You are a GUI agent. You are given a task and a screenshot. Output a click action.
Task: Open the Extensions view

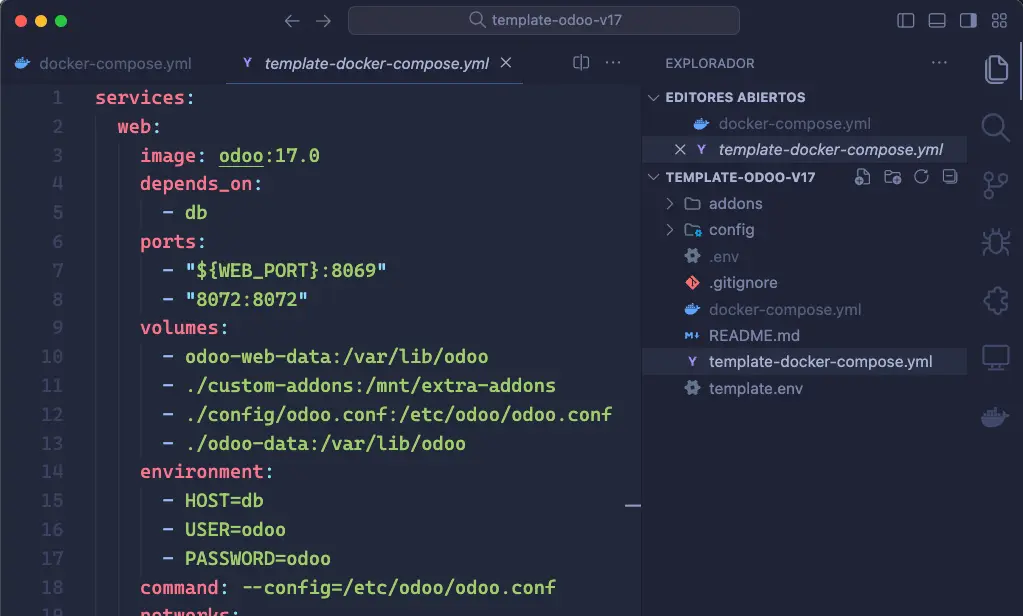coord(996,300)
